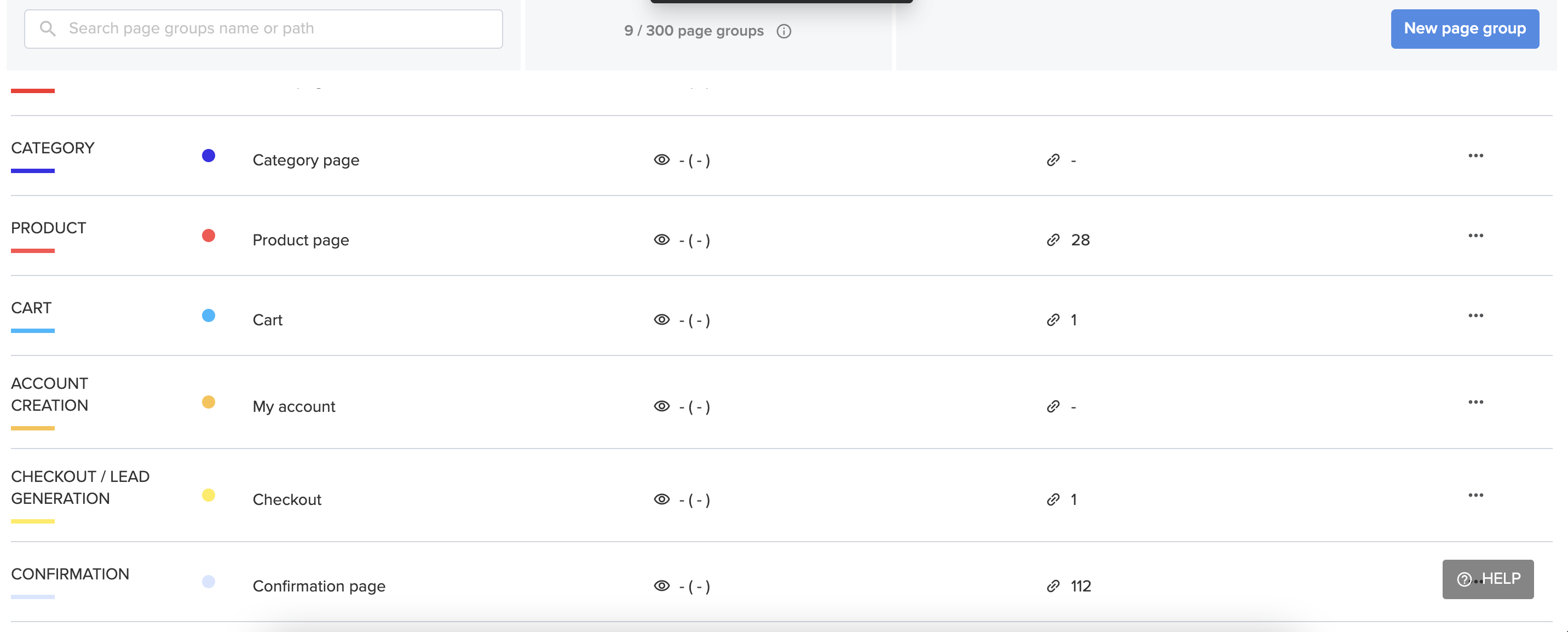The image size is (1568, 632).
Task: Toggle the eye icon for Cart
Action: tap(662, 319)
